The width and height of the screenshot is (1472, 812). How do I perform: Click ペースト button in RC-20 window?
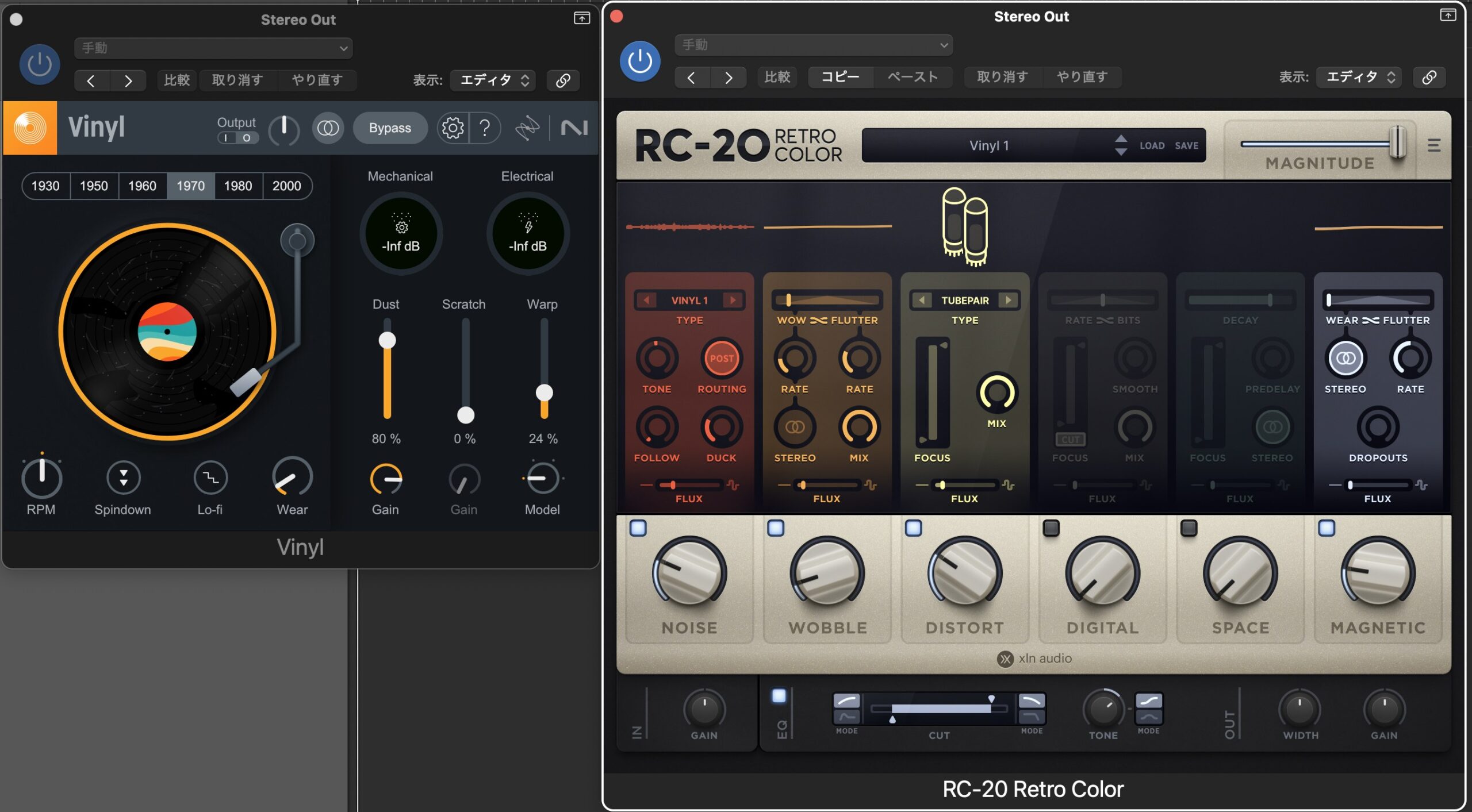(x=913, y=77)
